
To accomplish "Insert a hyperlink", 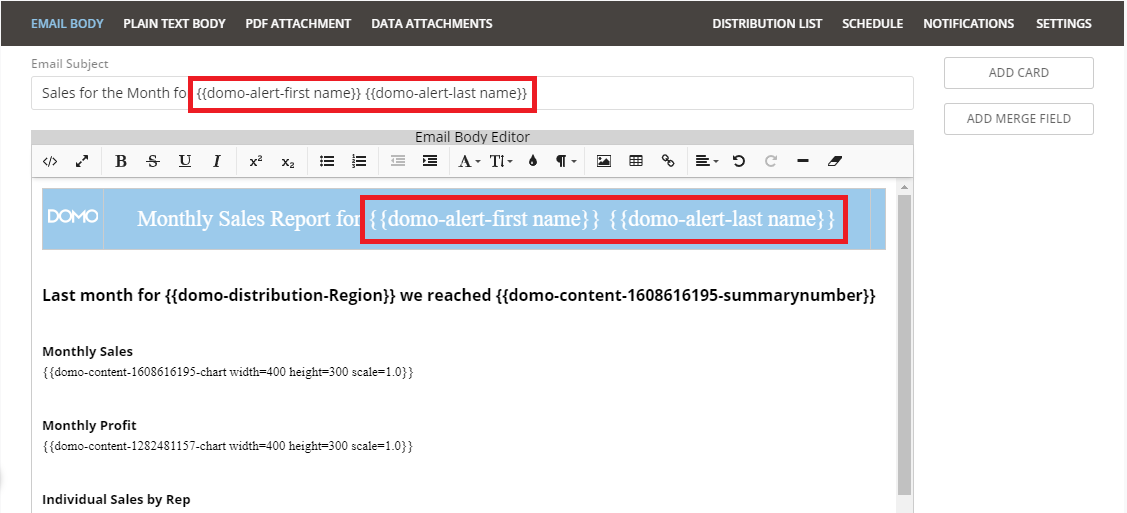I will (668, 162).
